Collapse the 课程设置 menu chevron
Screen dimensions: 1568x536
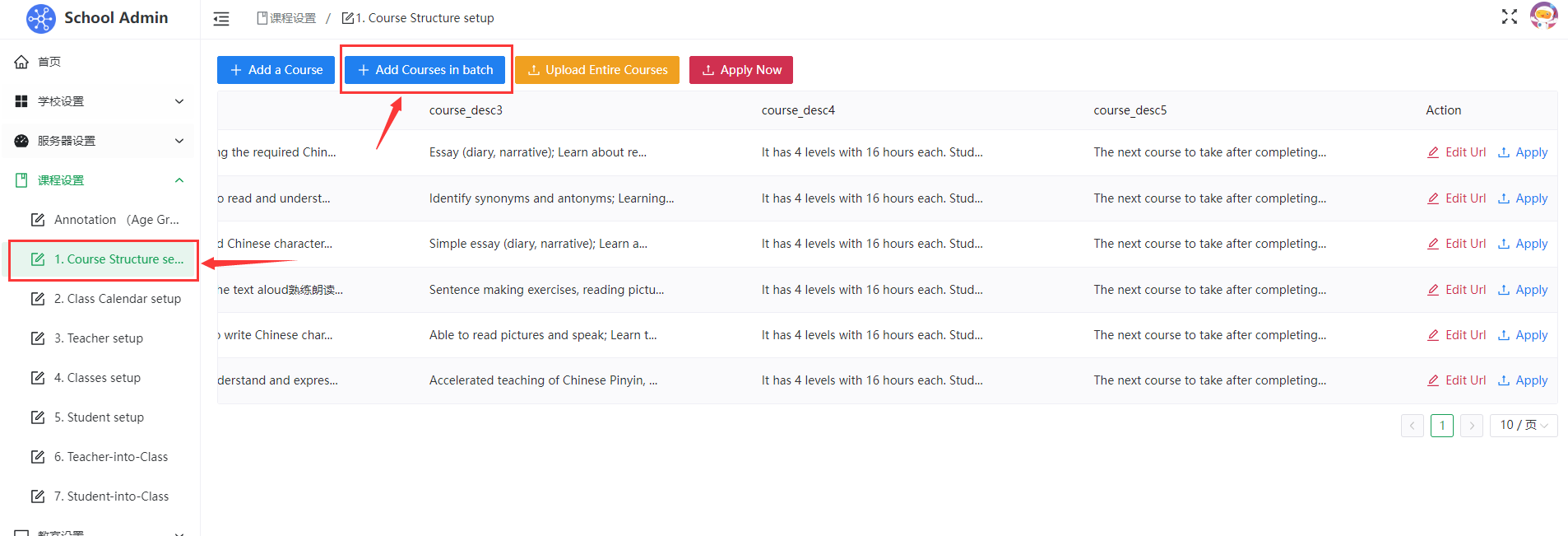(x=179, y=180)
